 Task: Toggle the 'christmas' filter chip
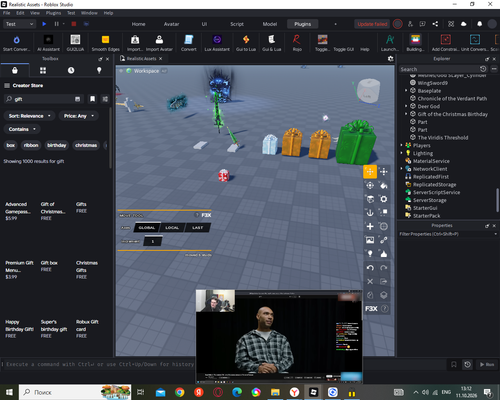tap(86, 145)
